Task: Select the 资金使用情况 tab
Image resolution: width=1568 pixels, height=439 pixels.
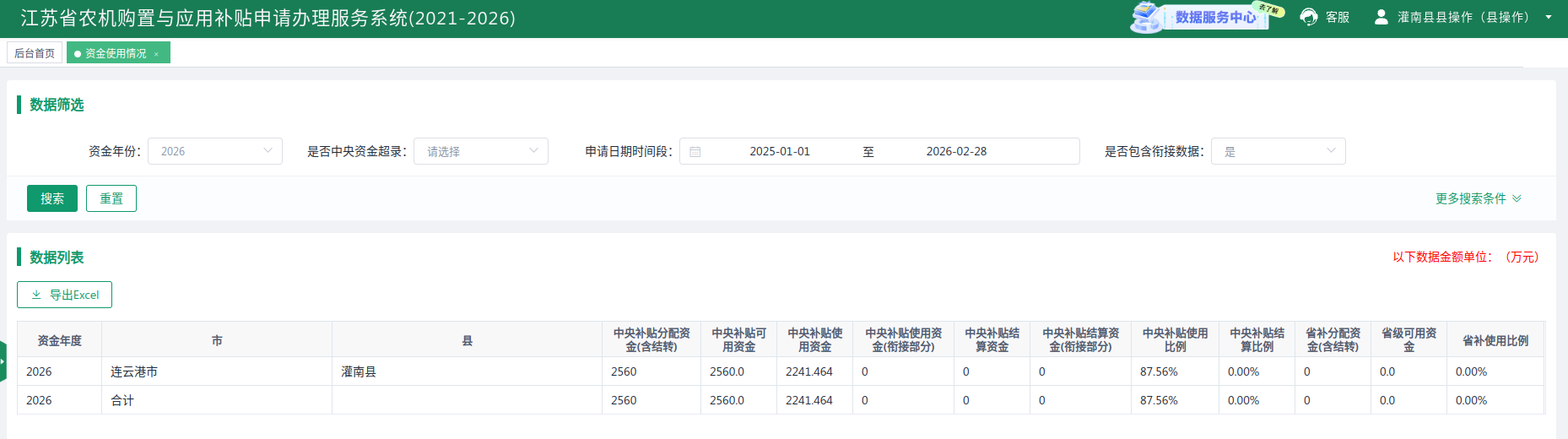Action: tap(115, 53)
